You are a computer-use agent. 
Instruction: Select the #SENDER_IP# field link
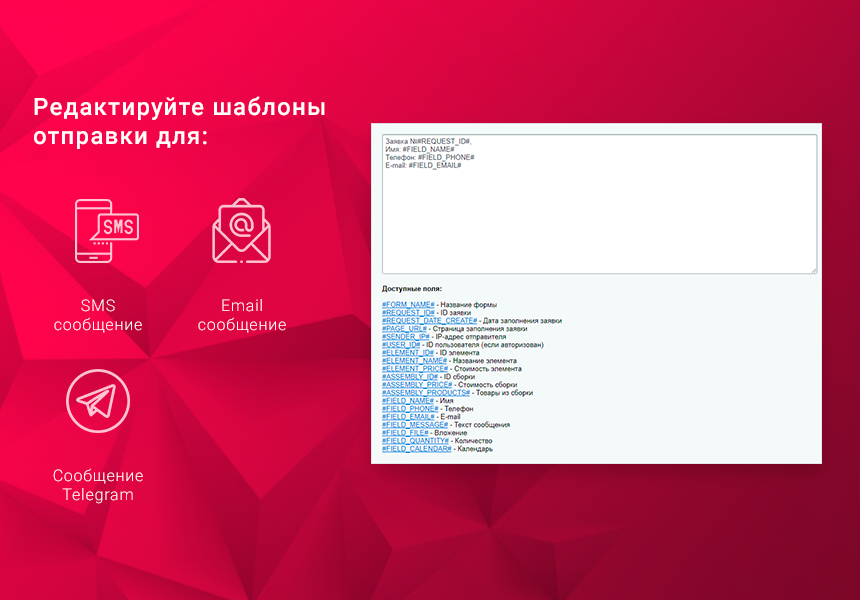(x=403, y=335)
